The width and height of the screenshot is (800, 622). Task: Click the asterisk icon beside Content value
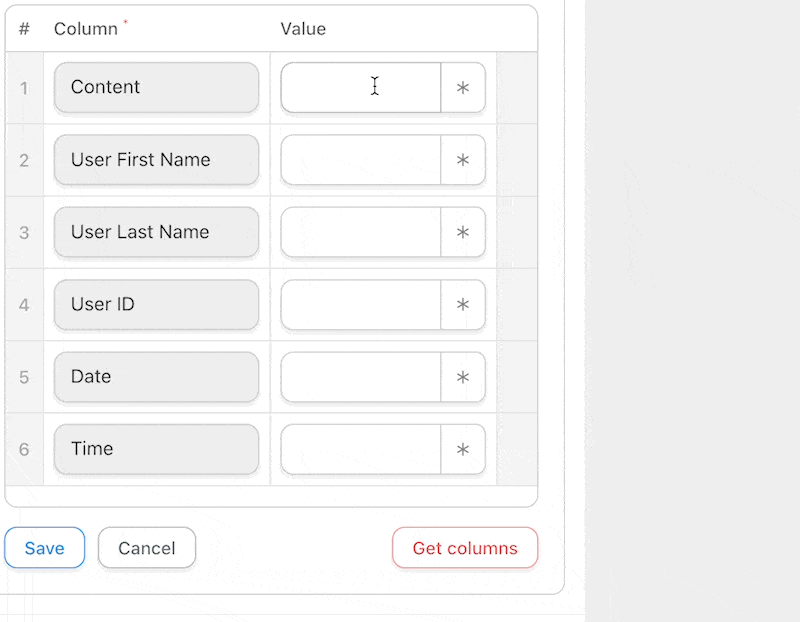(x=463, y=88)
